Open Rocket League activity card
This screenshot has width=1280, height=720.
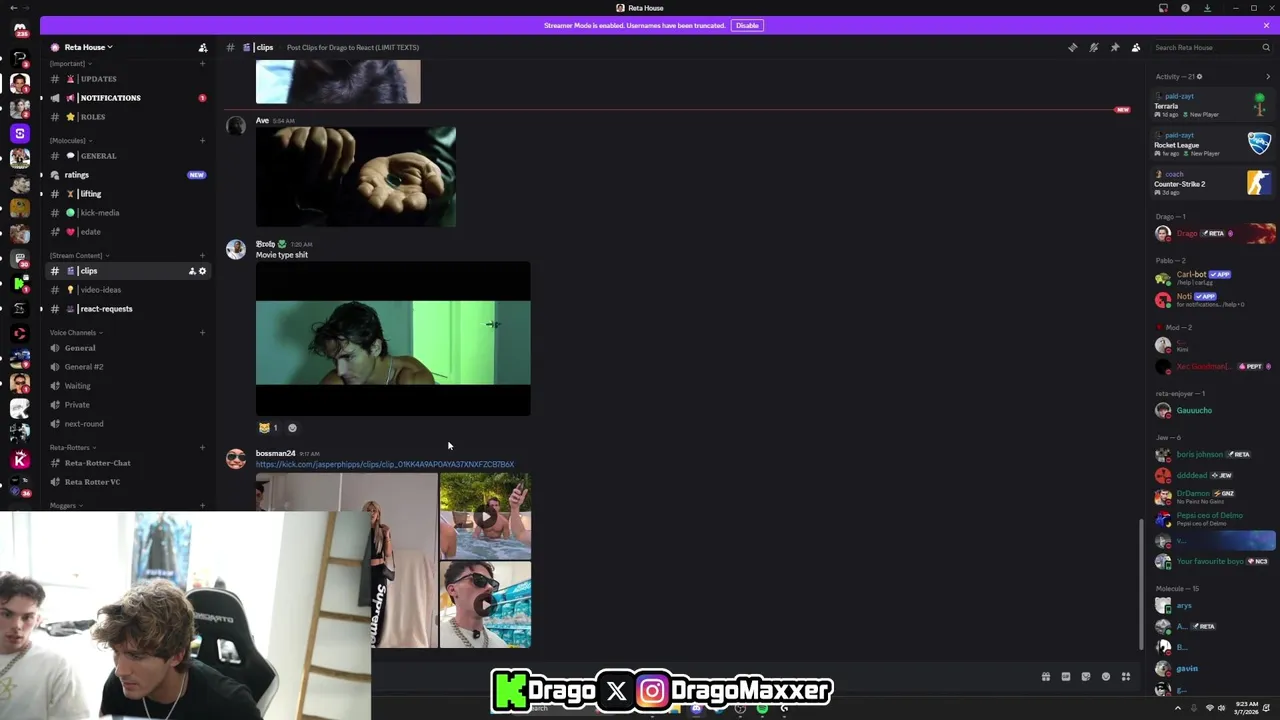[1212, 144]
